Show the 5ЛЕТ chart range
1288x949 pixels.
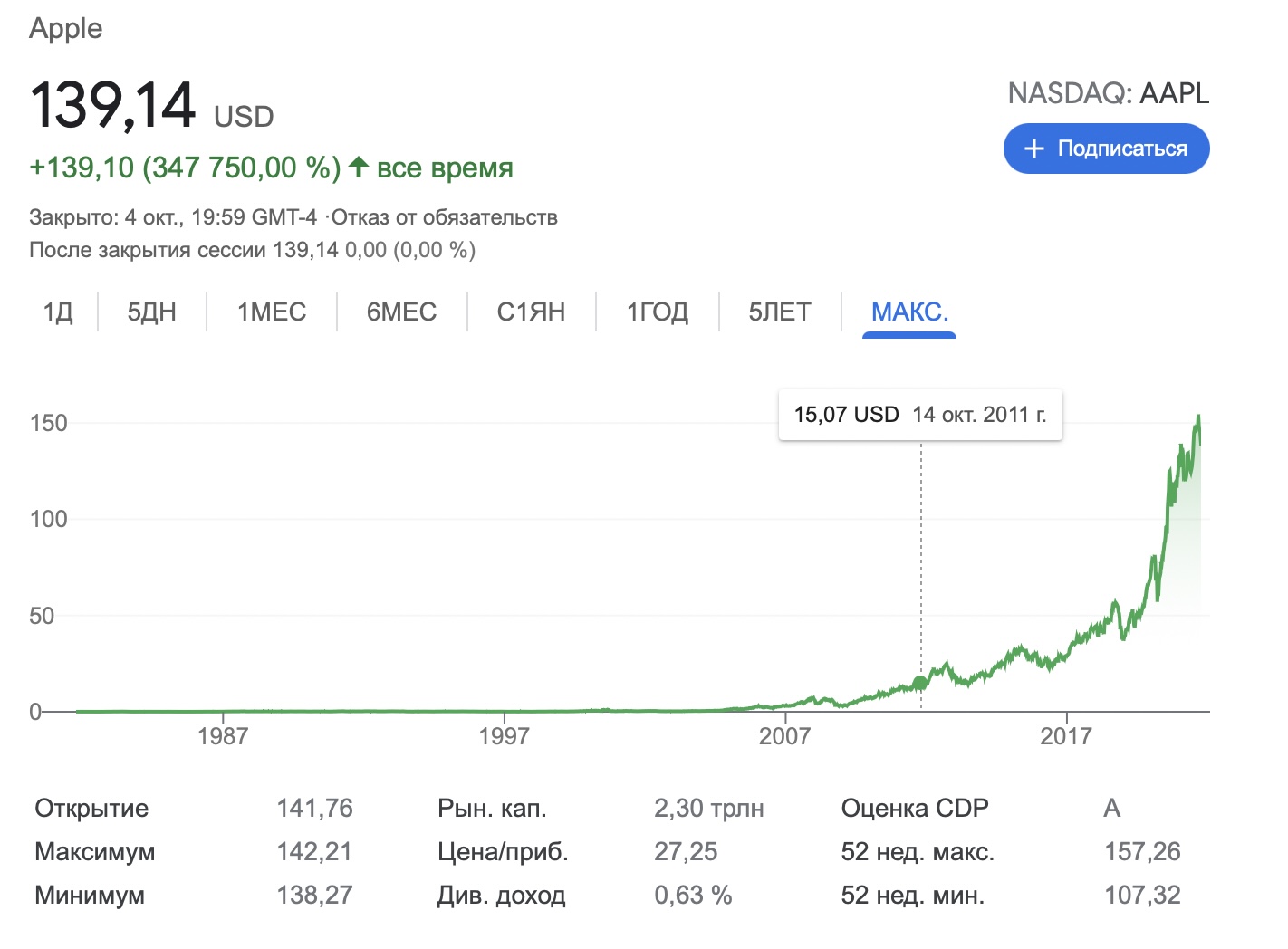point(780,312)
